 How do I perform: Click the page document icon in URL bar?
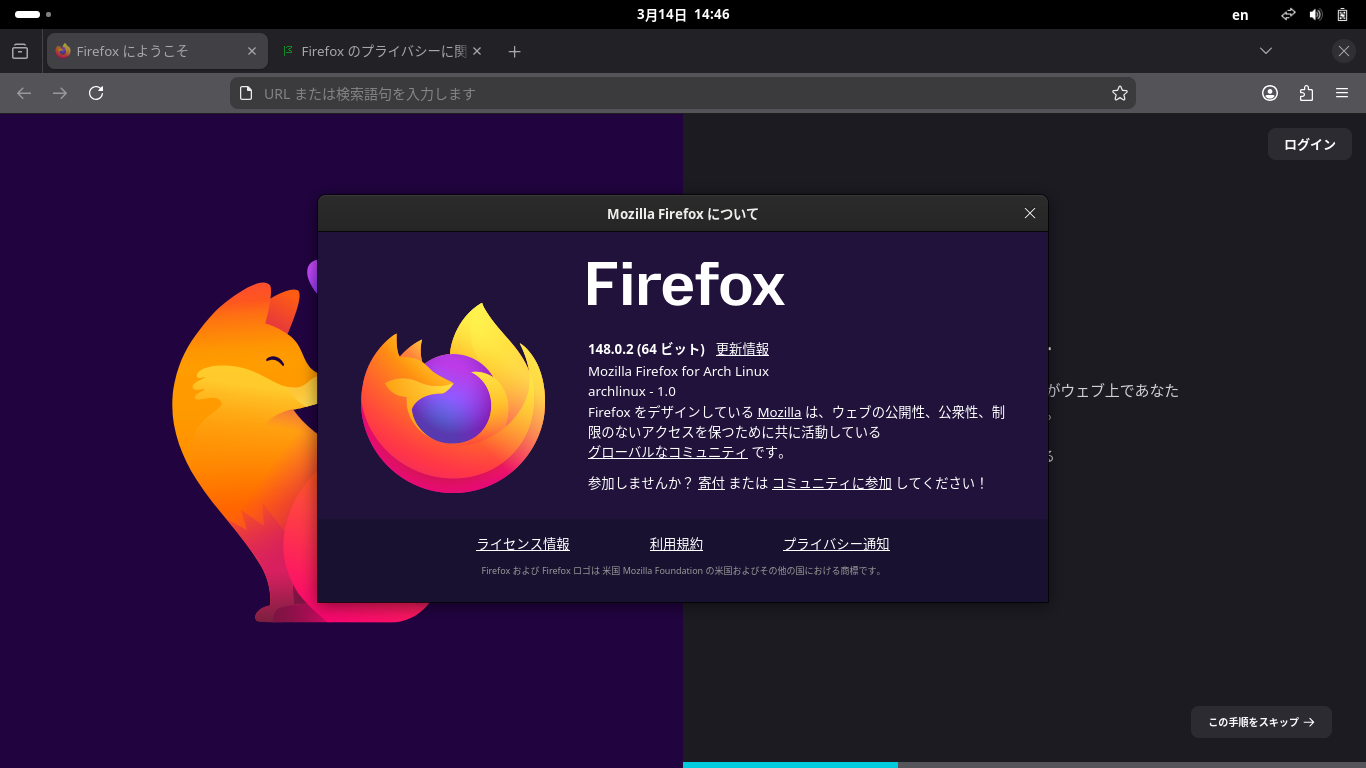point(246,93)
